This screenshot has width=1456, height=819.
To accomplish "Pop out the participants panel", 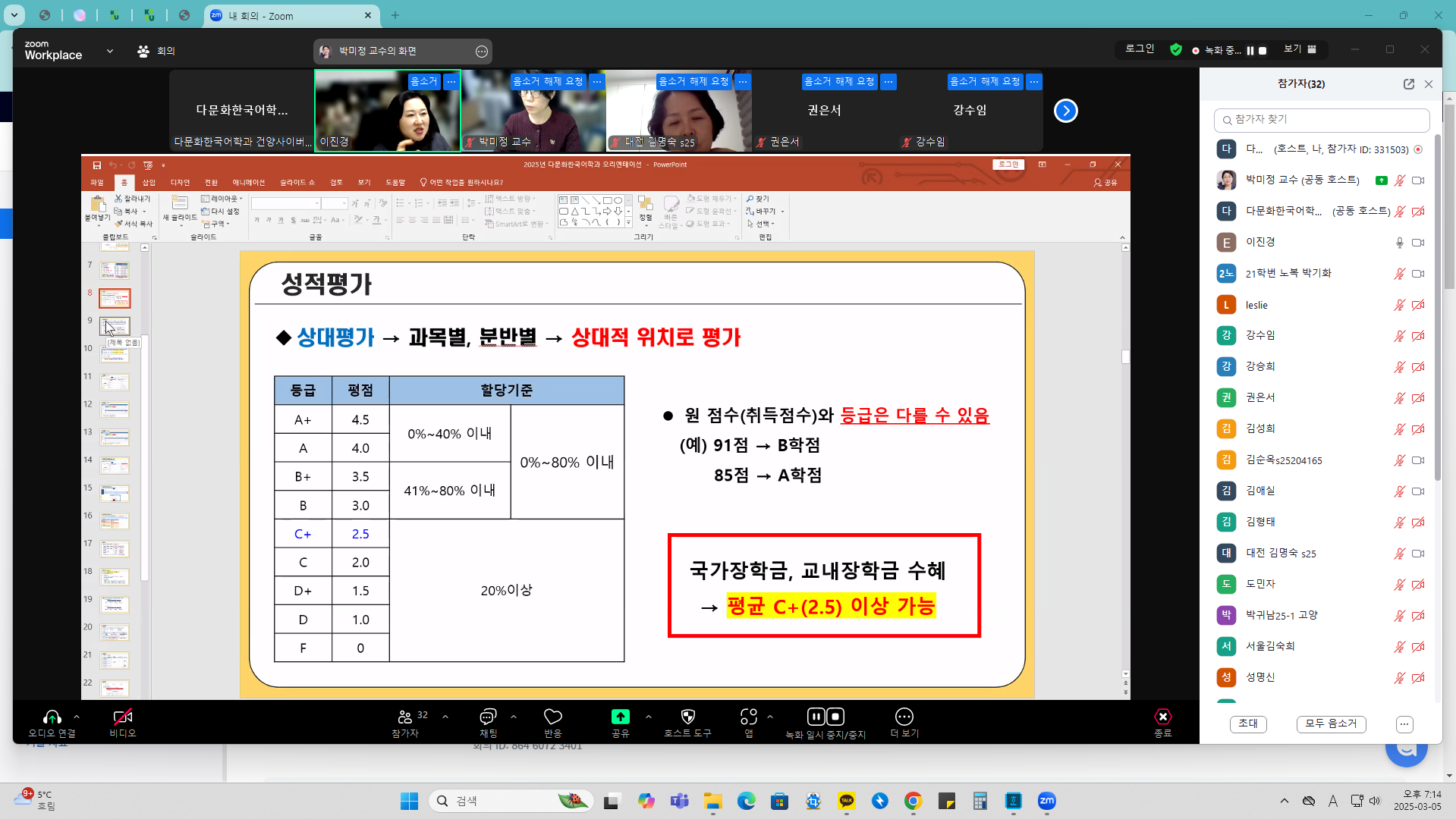I will pyautogui.click(x=1409, y=84).
